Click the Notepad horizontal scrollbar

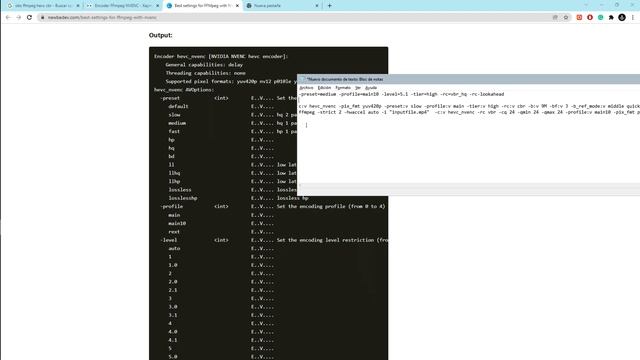pos(469,186)
